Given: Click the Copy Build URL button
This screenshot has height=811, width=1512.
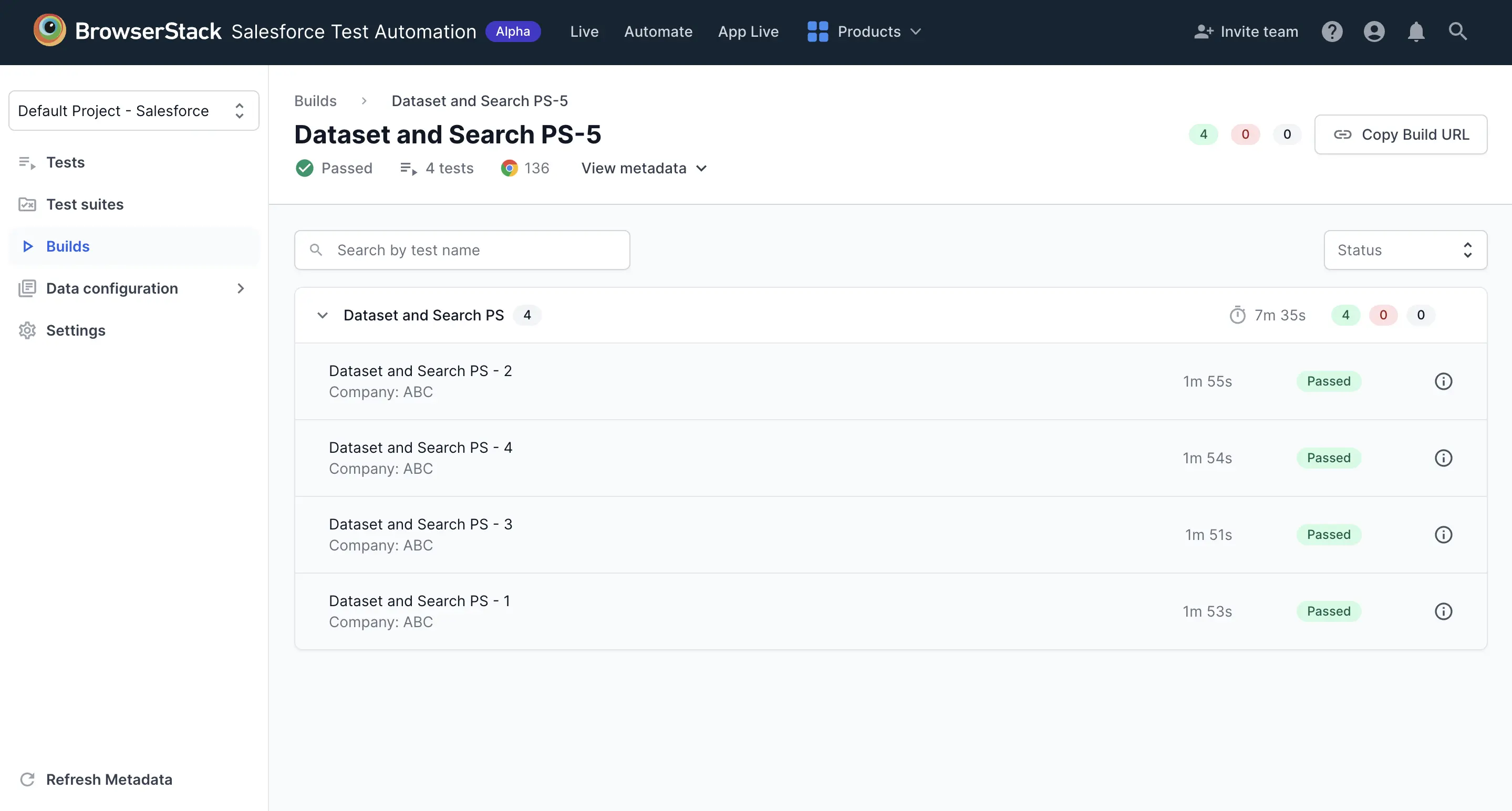Looking at the screenshot, I should pyautogui.click(x=1401, y=134).
